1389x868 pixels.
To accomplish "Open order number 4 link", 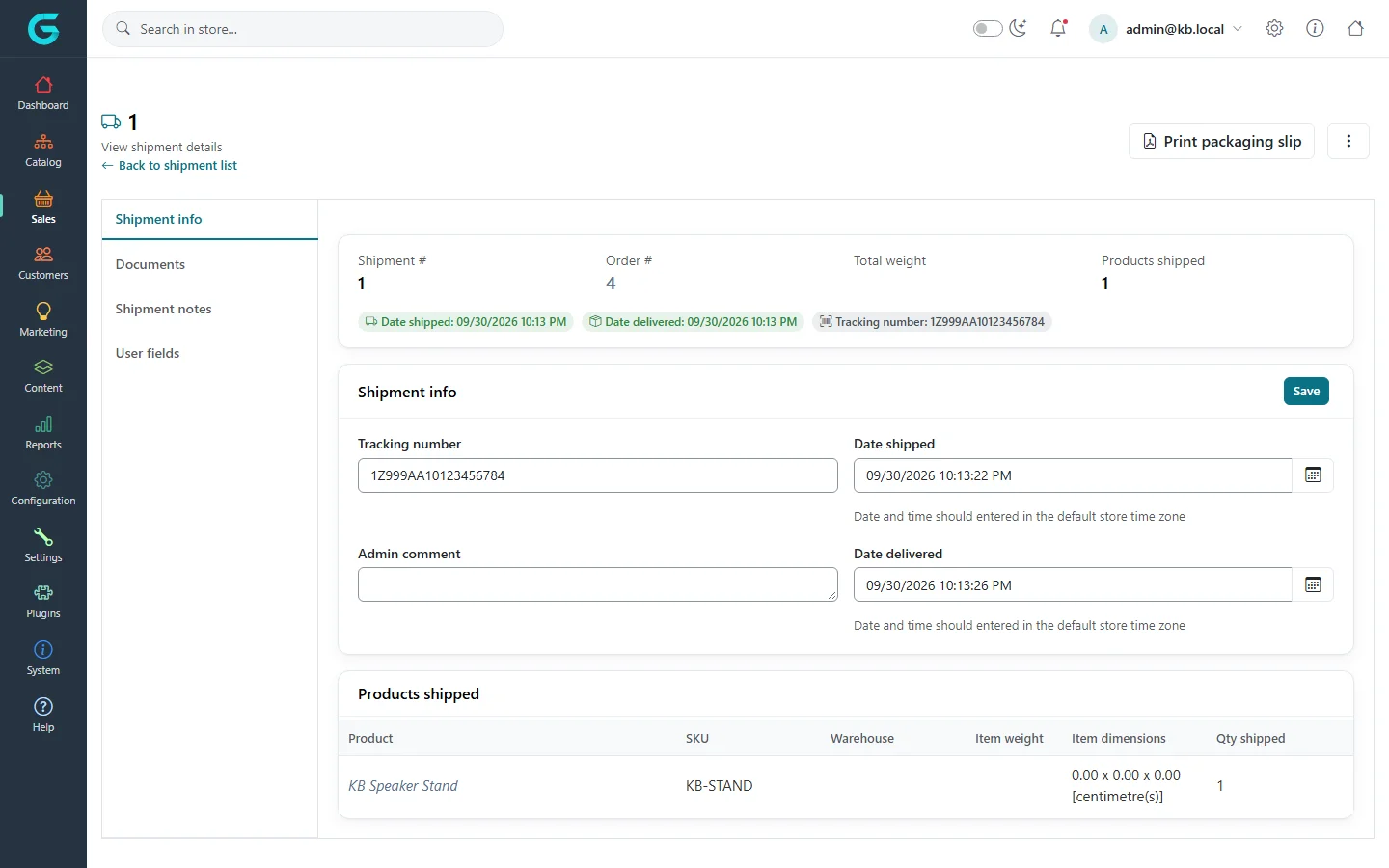I will (611, 284).
